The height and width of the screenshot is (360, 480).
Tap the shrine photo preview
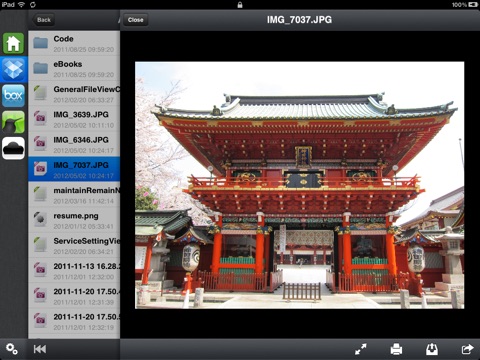click(299, 185)
